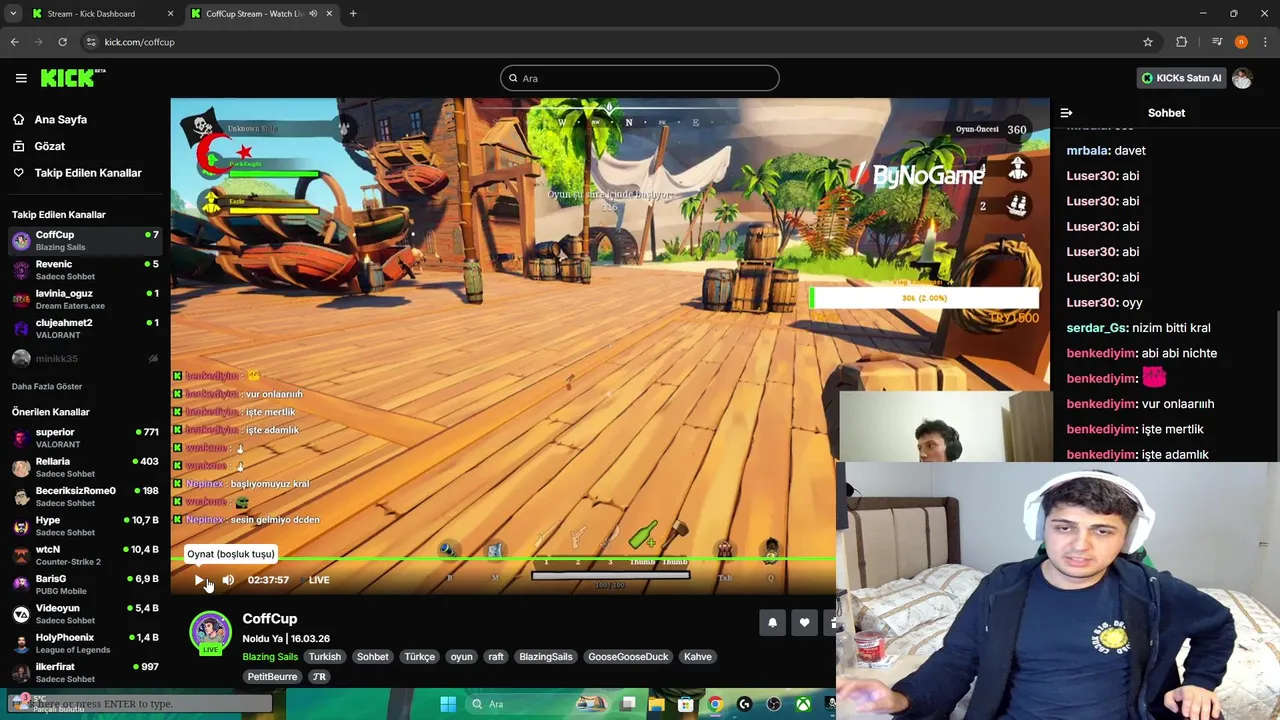The height and width of the screenshot is (720, 1280).
Task: Open lavinia_oguz channel in sidebar
Action: (85, 299)
